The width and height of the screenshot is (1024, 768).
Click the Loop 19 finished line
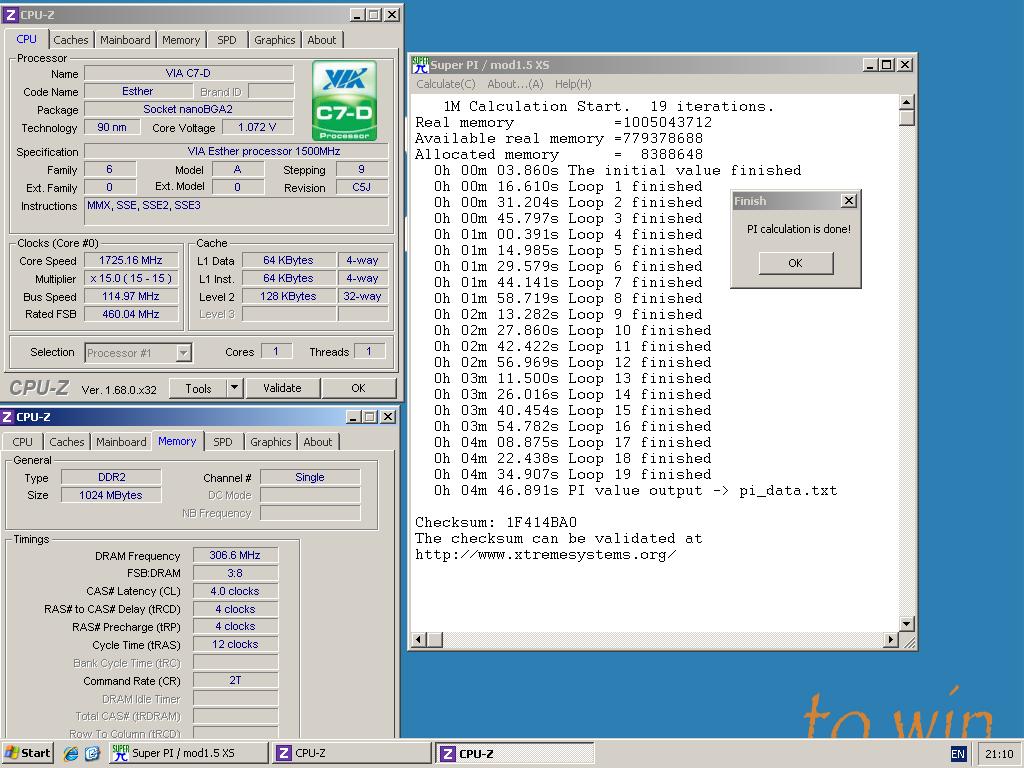tap(573, 475)
